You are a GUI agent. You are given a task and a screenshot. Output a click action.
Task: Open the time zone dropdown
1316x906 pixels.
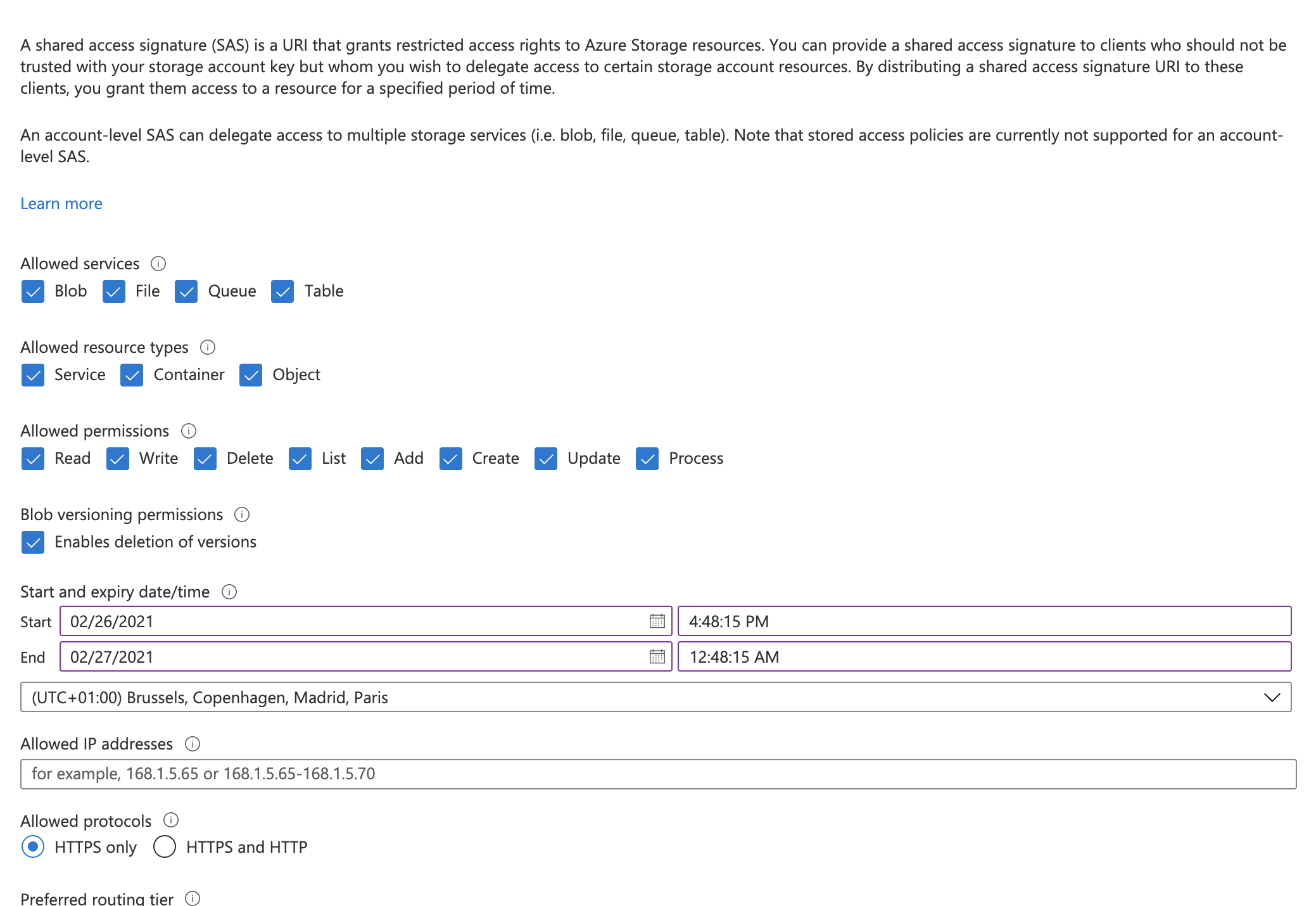pos(1273,698)
